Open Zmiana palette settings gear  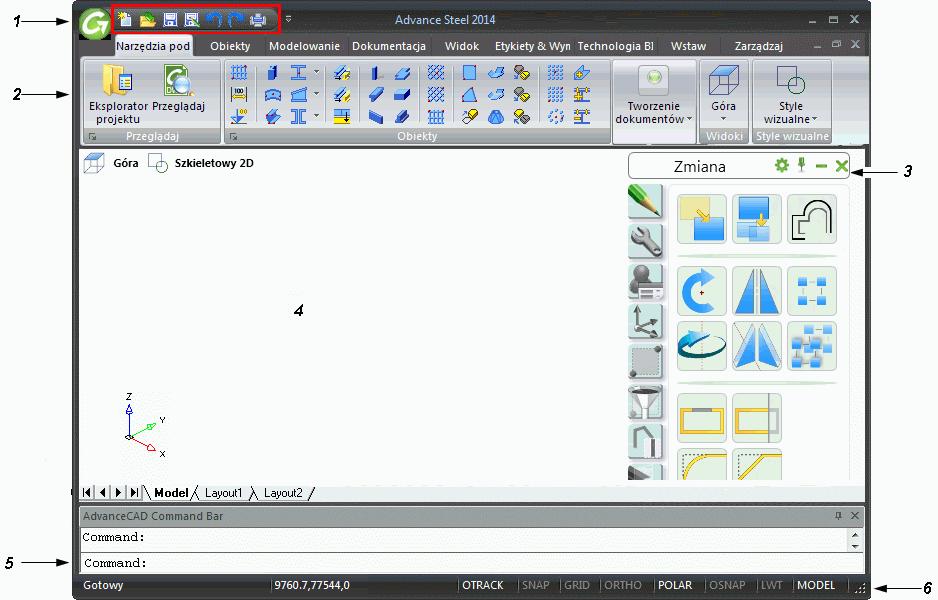click(781, 165)
